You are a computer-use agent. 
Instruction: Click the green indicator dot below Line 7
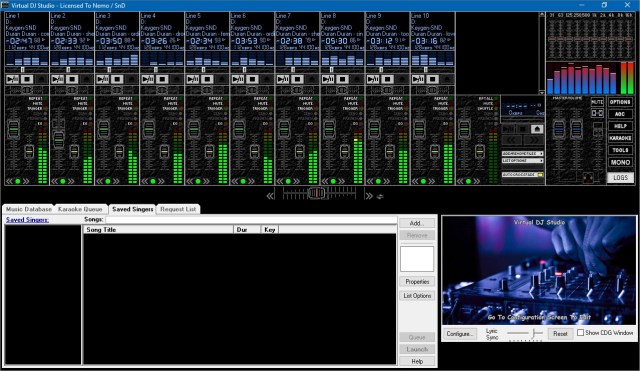[x=288, y=181]
